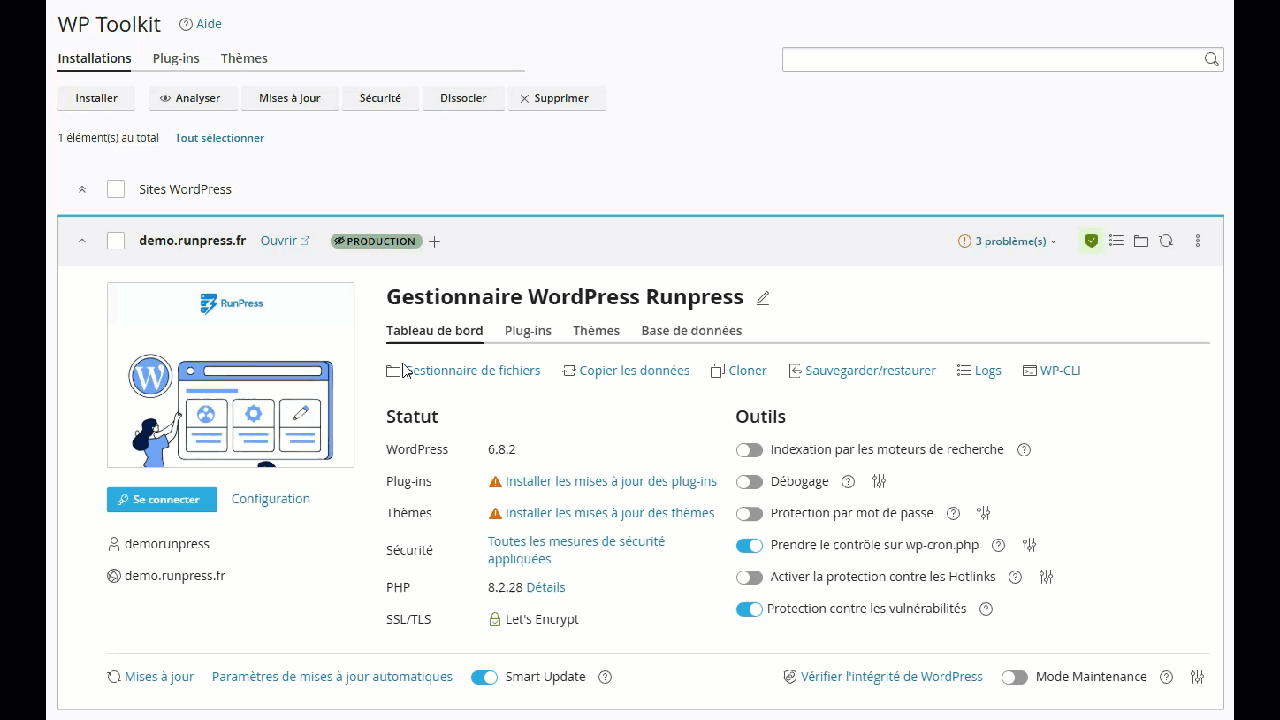Expand the 3 problème(s) dropdown
The width and height of the screenshot is (1280, 720).
pos(1007,241)
